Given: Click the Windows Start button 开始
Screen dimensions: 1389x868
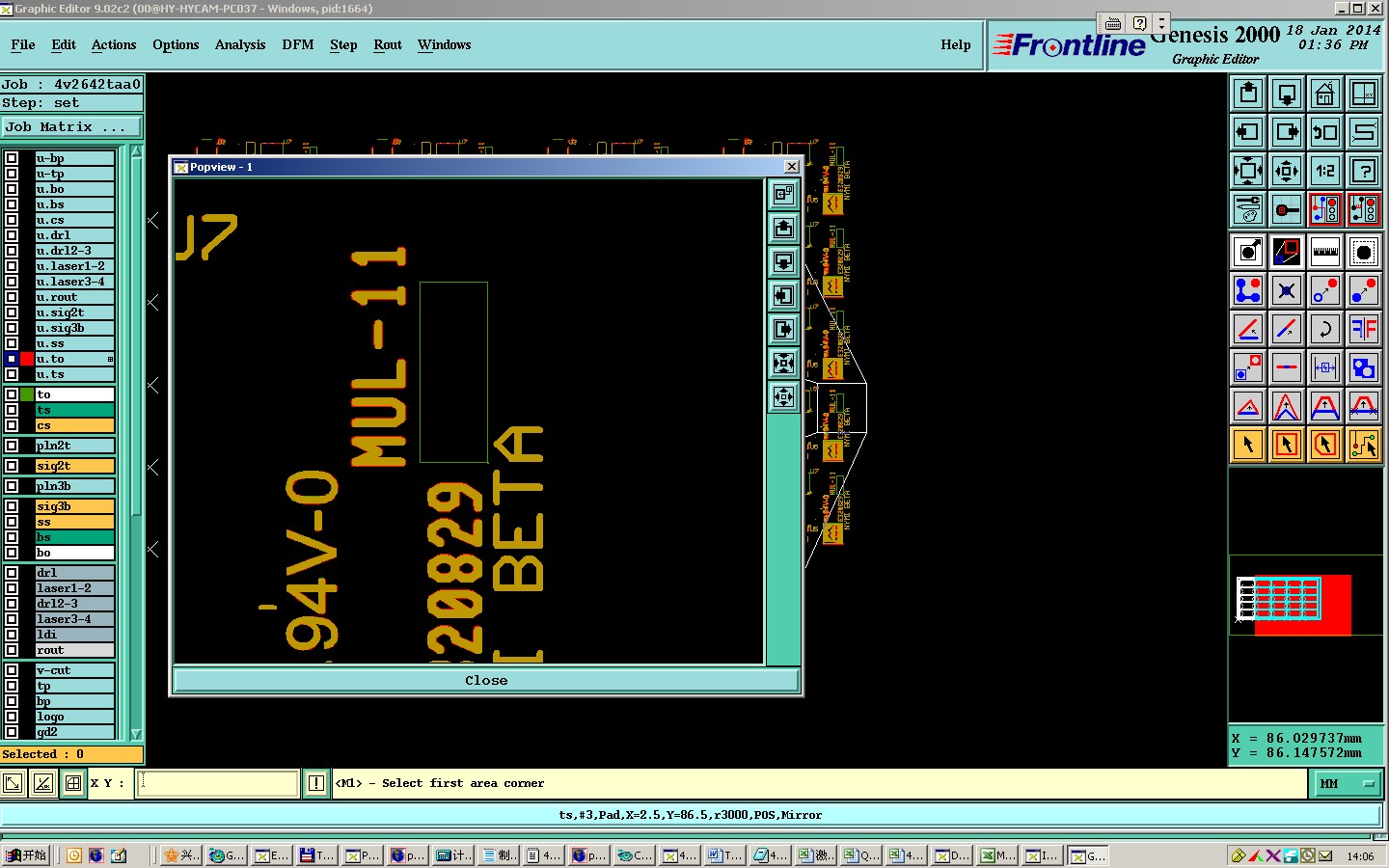Looking at the screenshot, I should point(26,855).
